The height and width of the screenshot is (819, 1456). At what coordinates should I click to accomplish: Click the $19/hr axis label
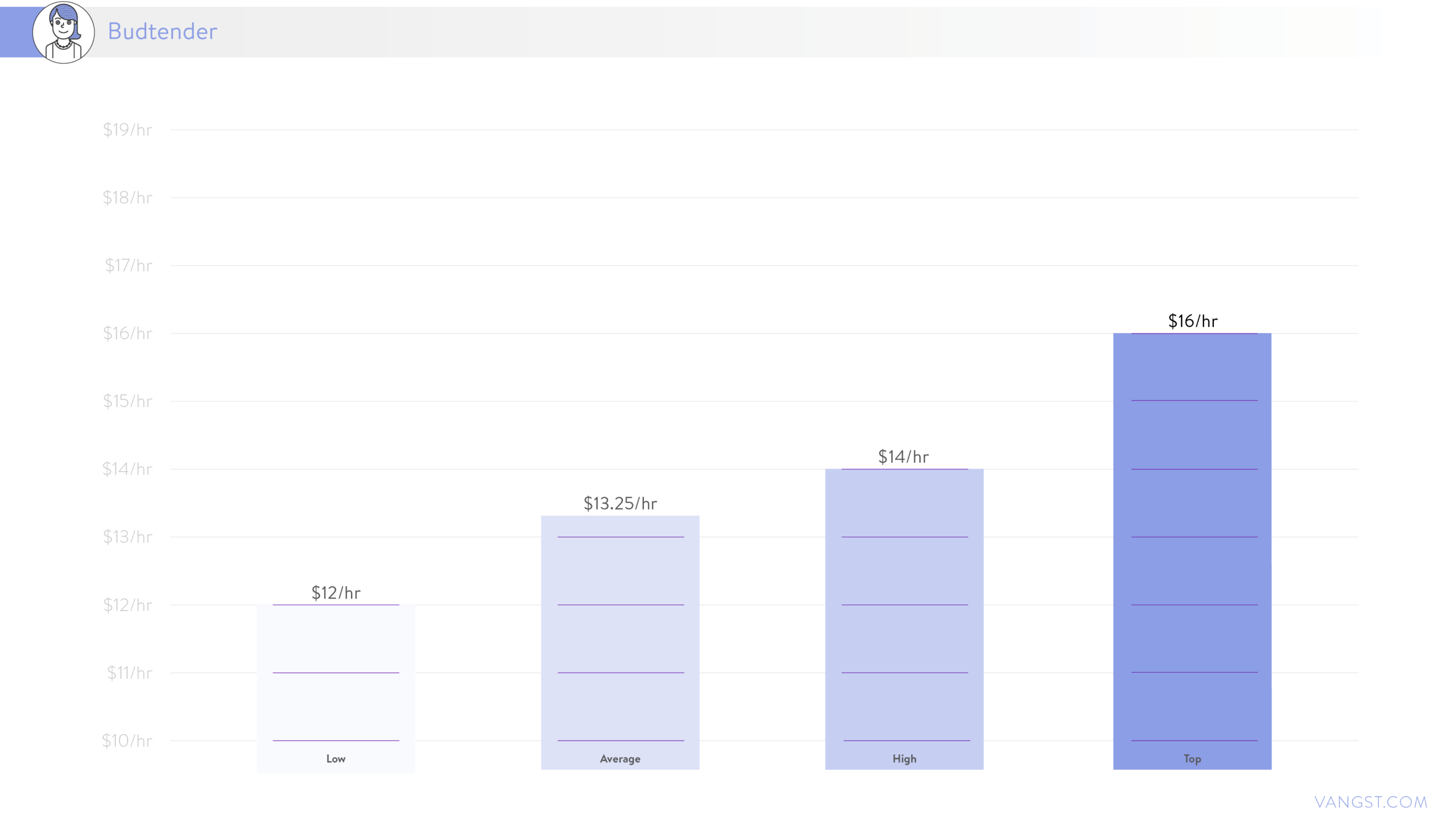click(127, 129)
